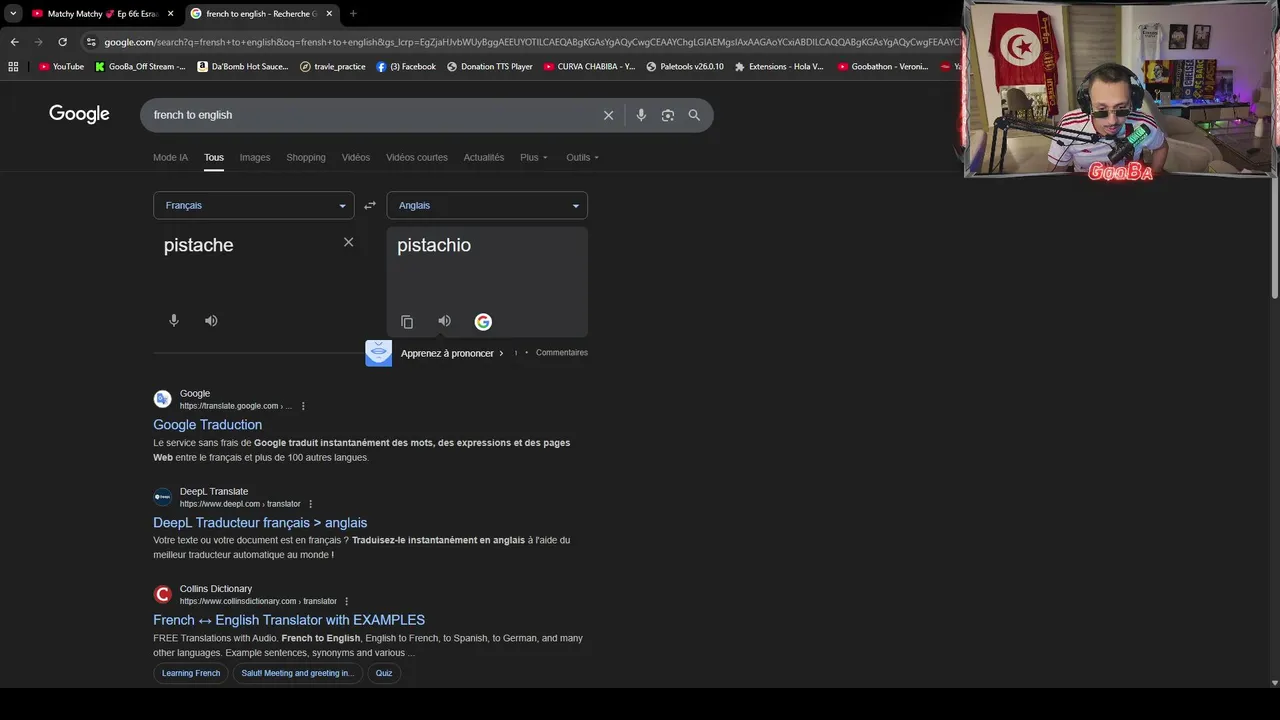Screen dimensions: 1280x720
Task: Switch to Mode IA tab
Action: click(x=170, y=157)
